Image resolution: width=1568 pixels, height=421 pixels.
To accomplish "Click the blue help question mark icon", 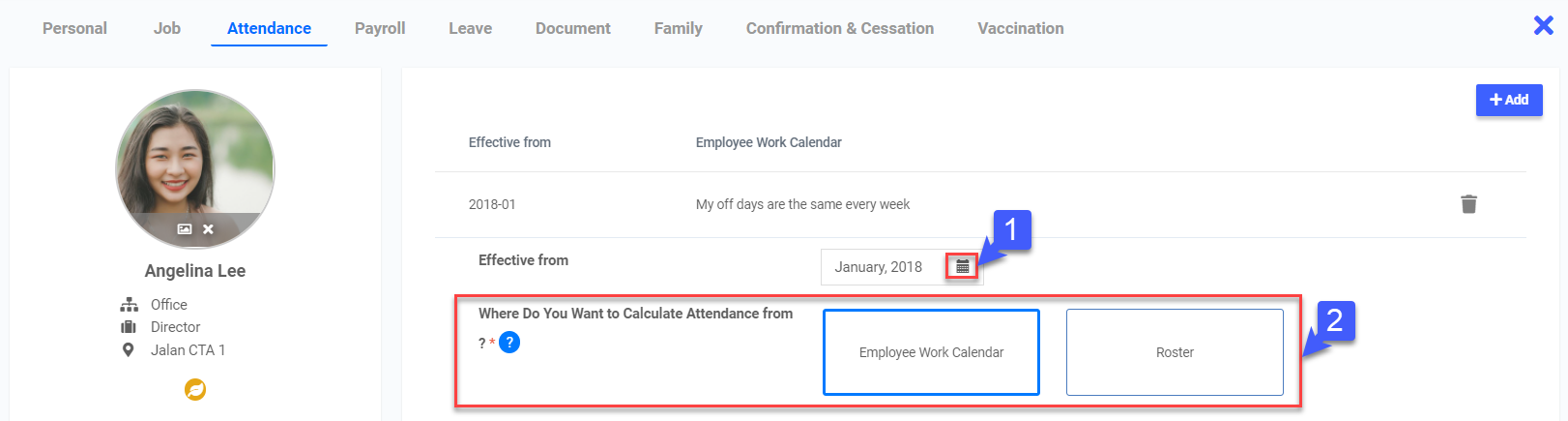I will point(509,342).
